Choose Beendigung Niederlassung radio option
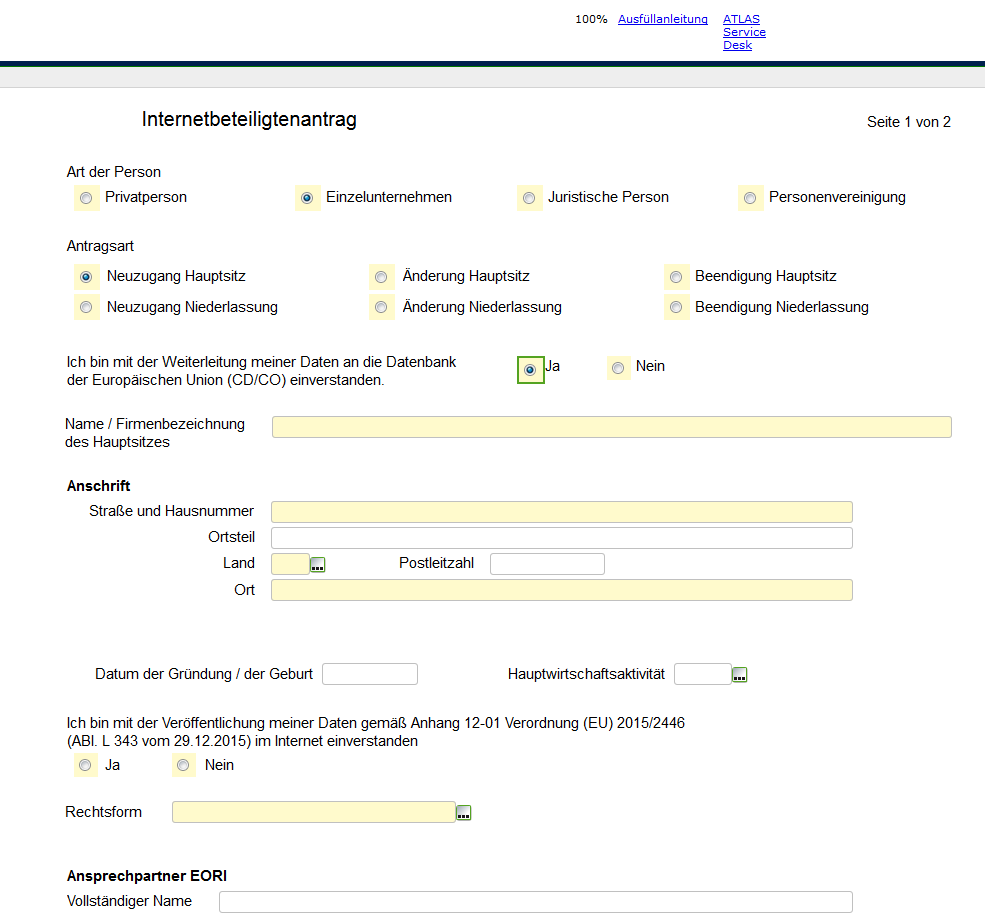Image resolution: width=985 pixels, height=915 pixels. [x=676, y=307]
